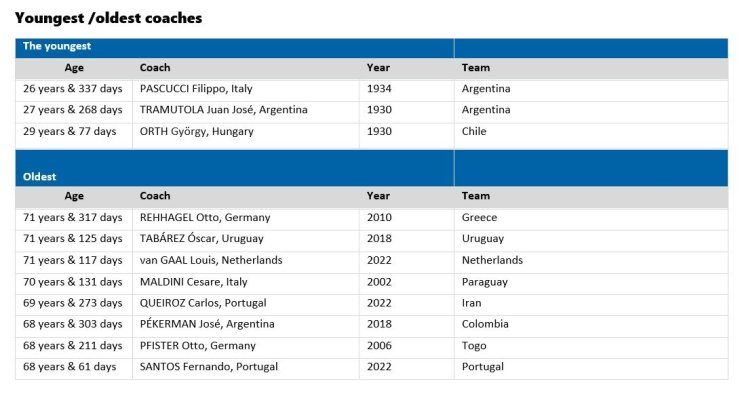Viewport: 740px width, 396px height.
Task: Select the '26 years & 337 days' cell
Action: (x=73, y=89)
